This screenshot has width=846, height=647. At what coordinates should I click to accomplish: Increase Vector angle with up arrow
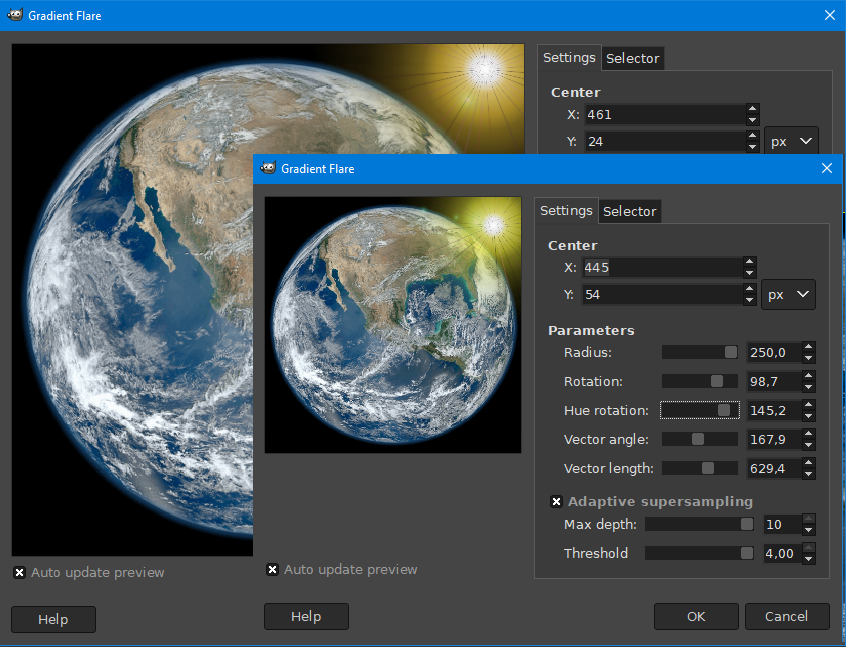tap(808, 434)
